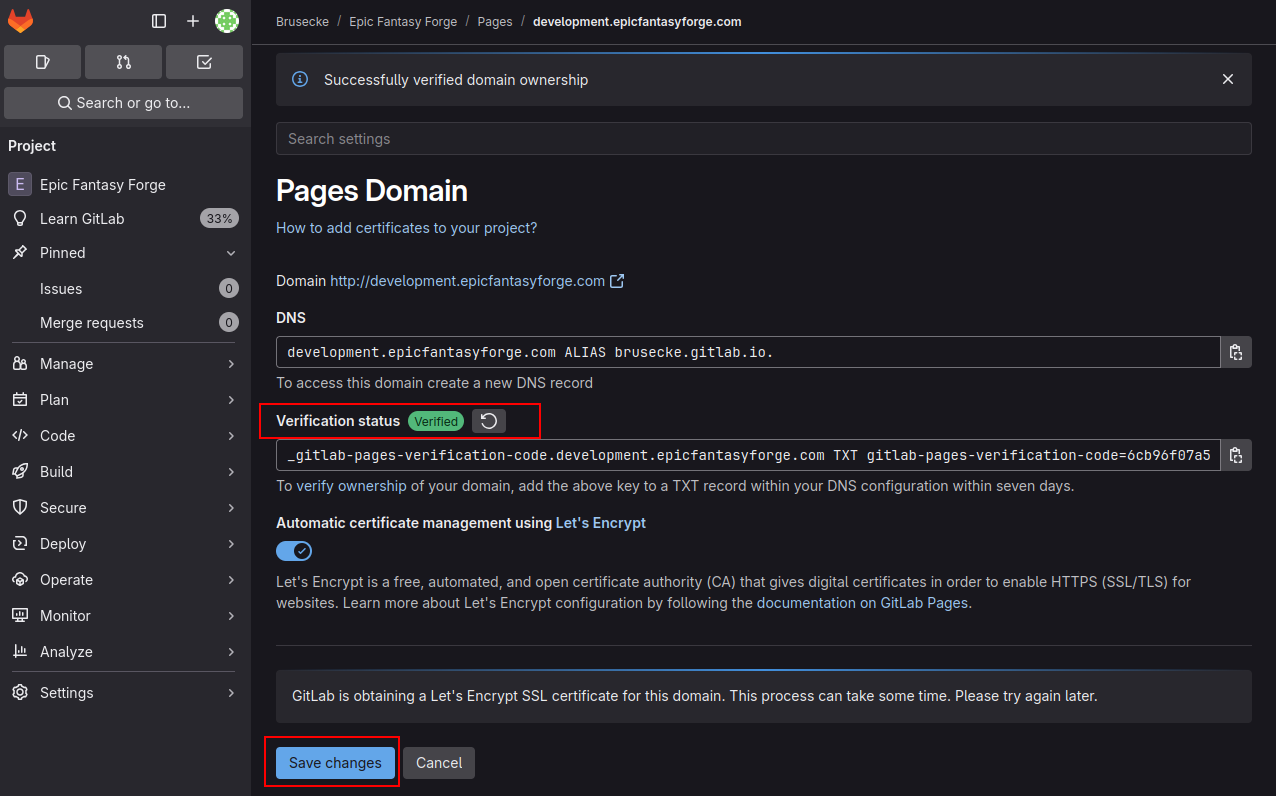Disable automatic Let's Encrypt certificate toggle
Image resolution: width=1276 pixels, height=796 pixels.
[294, 551]
